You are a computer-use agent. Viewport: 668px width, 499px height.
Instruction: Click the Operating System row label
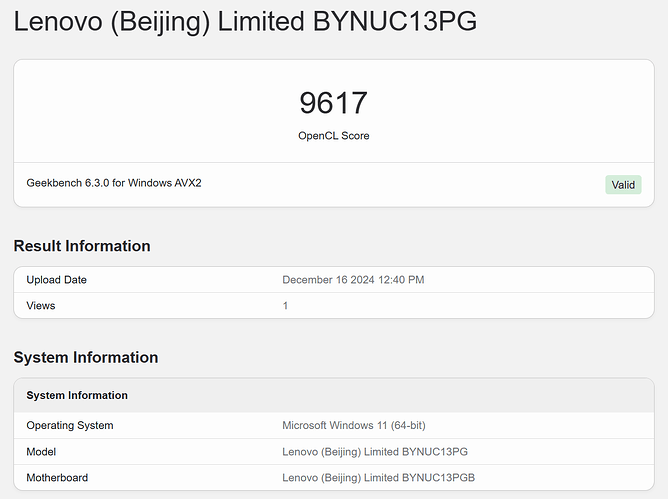tap(70, 426)
